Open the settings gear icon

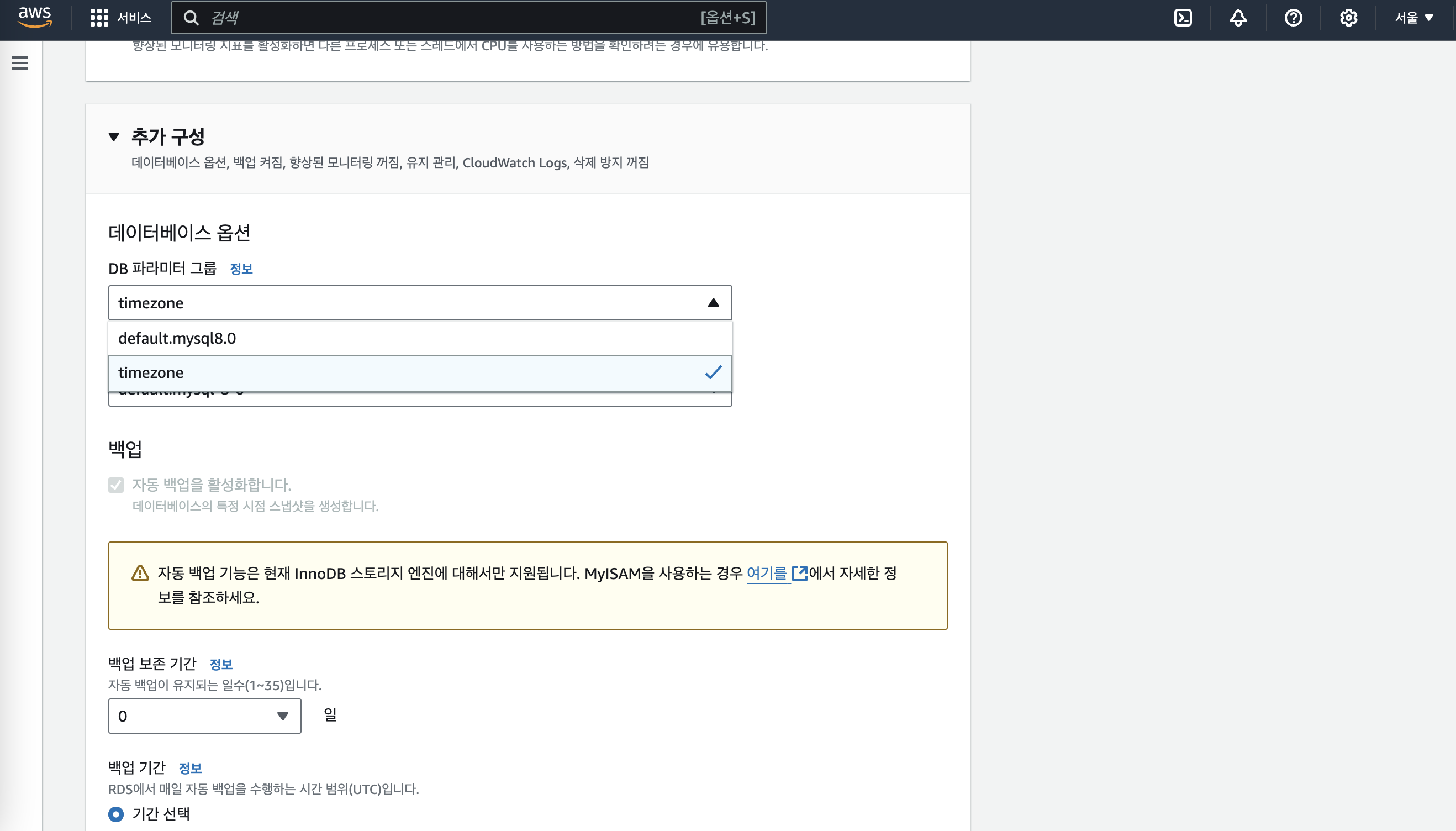tap(1348, 18)
